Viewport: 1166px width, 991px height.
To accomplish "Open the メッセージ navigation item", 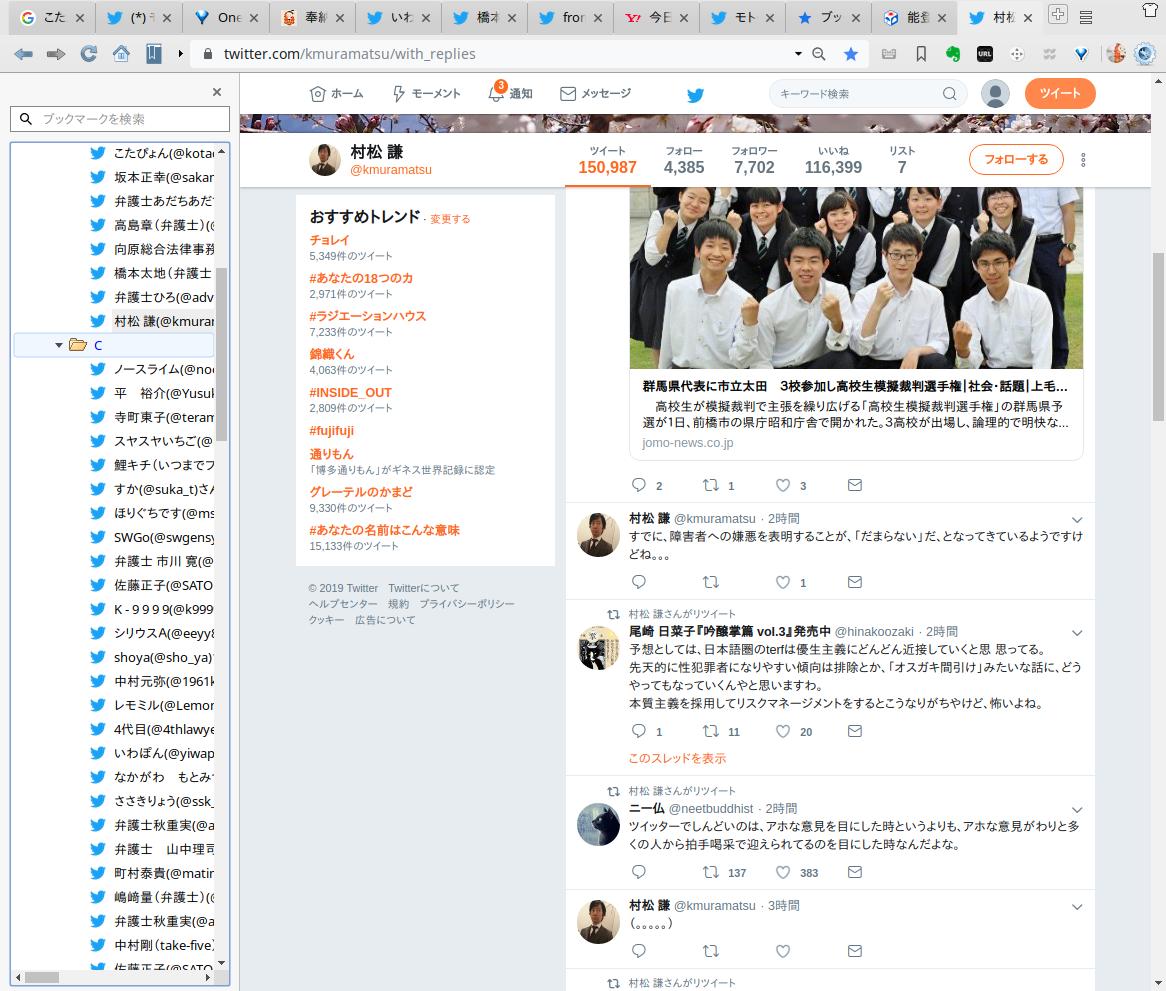I will (x=596, y=94).
